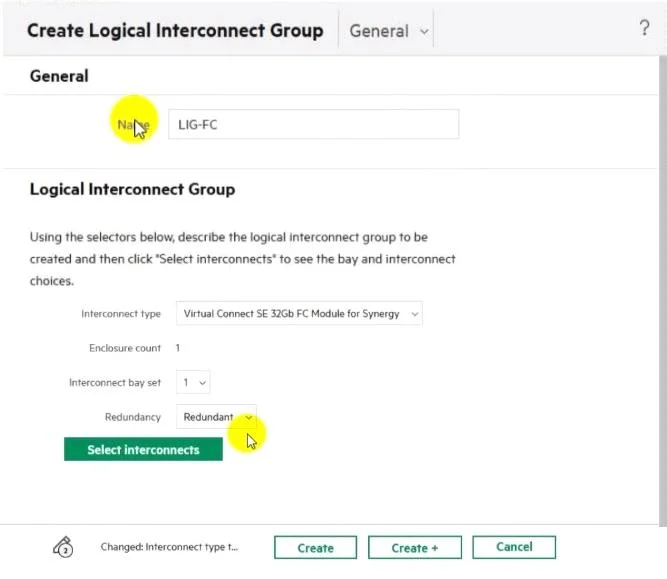Click the Select interconnects button
667x579 pixels.
[143, 449]
